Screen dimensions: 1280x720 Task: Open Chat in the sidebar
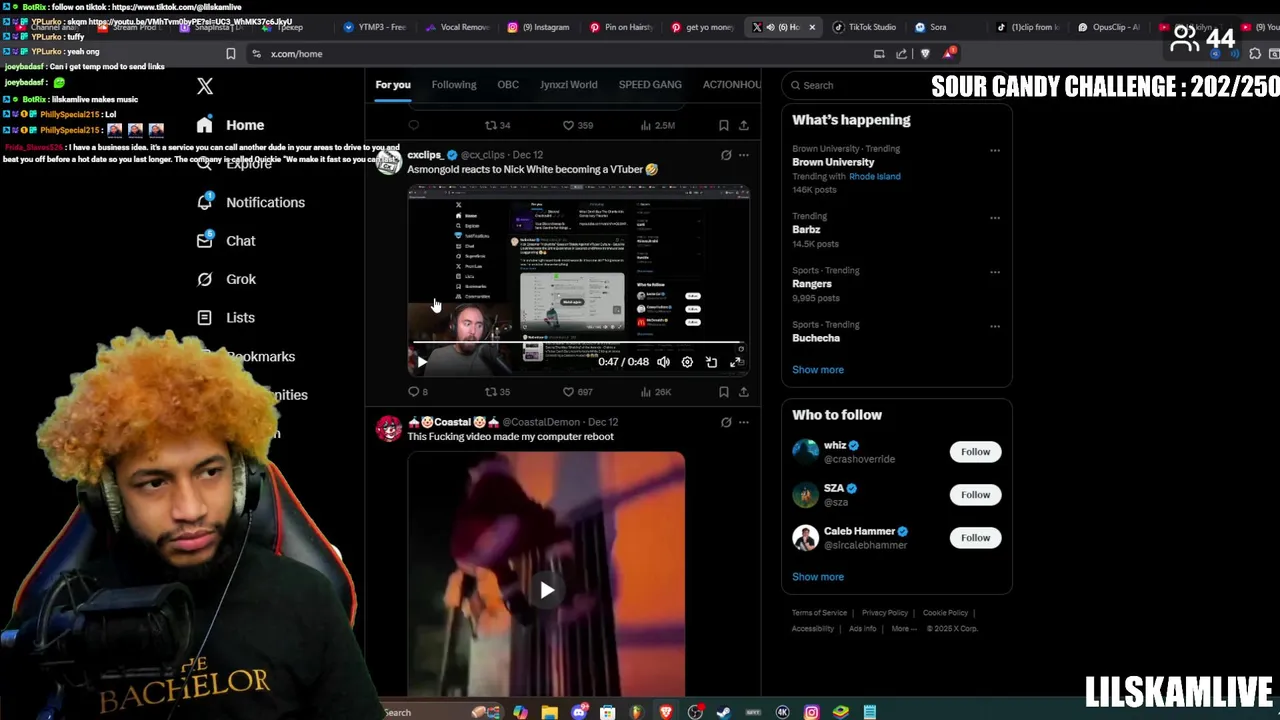click(226, 241)
